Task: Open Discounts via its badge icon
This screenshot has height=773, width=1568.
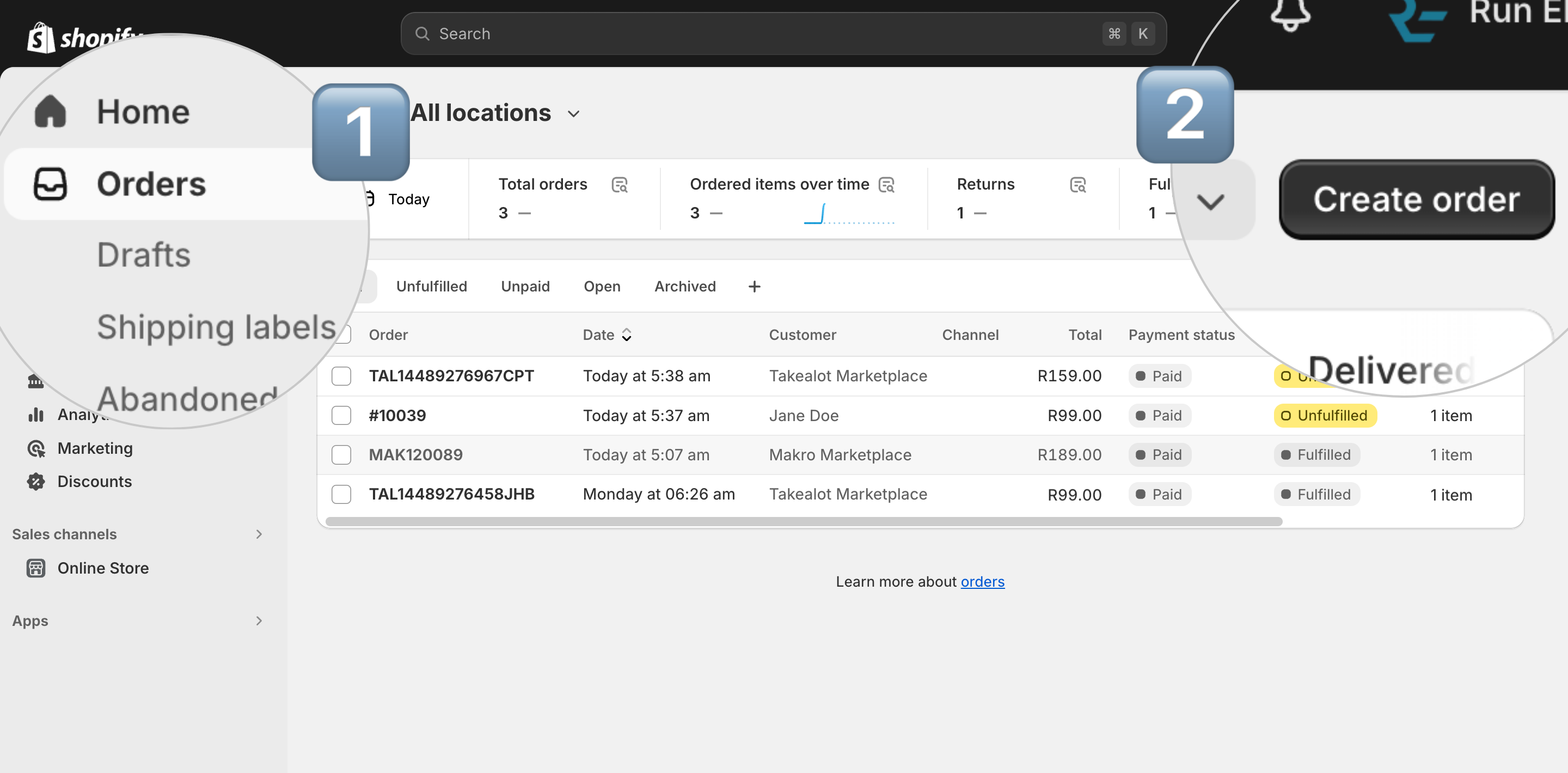Action: click(x=36, y=482)
